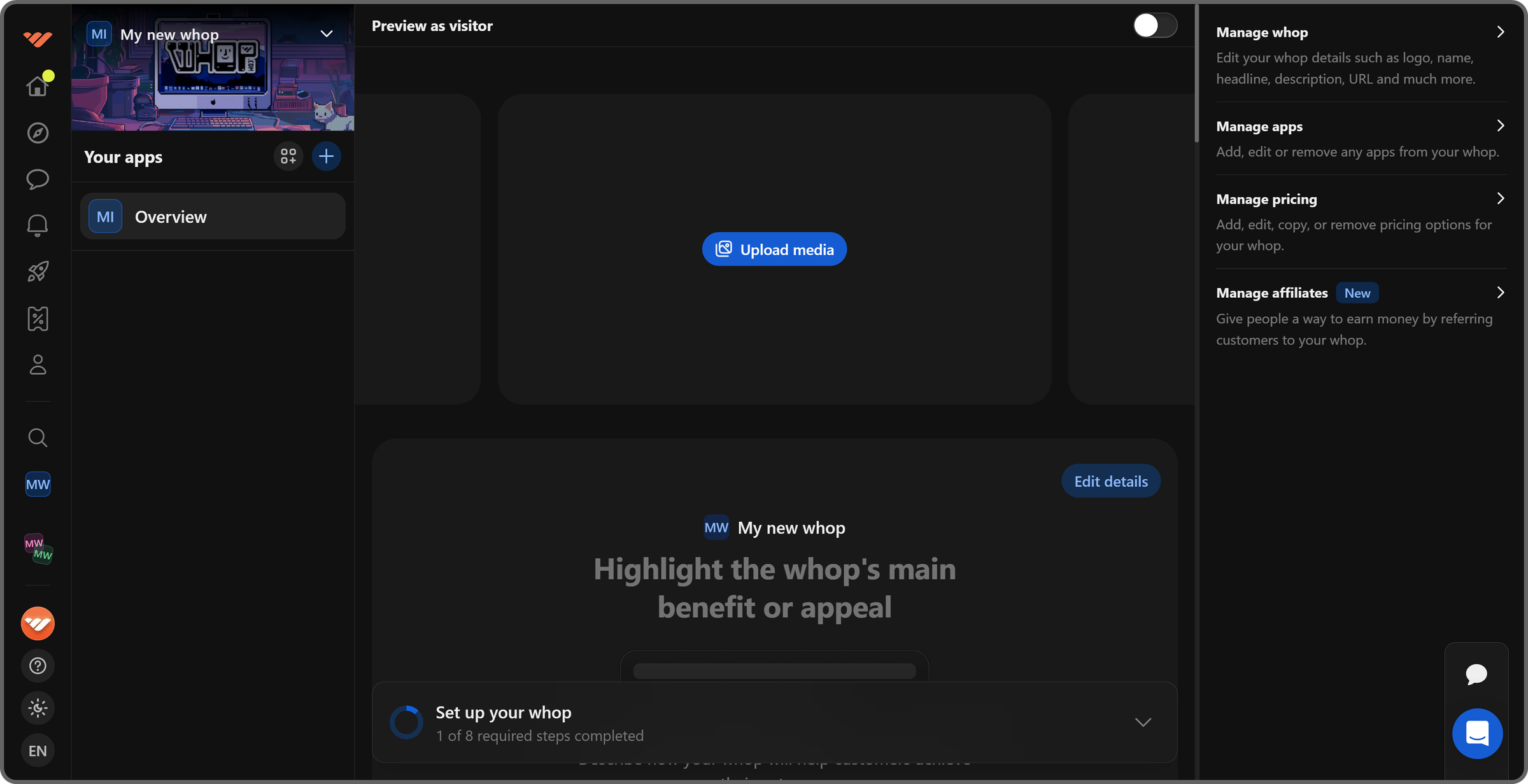Open the coupon percent icon
Image resolution: width=1528 pixels, height=784 pixels.
point(38,319)
